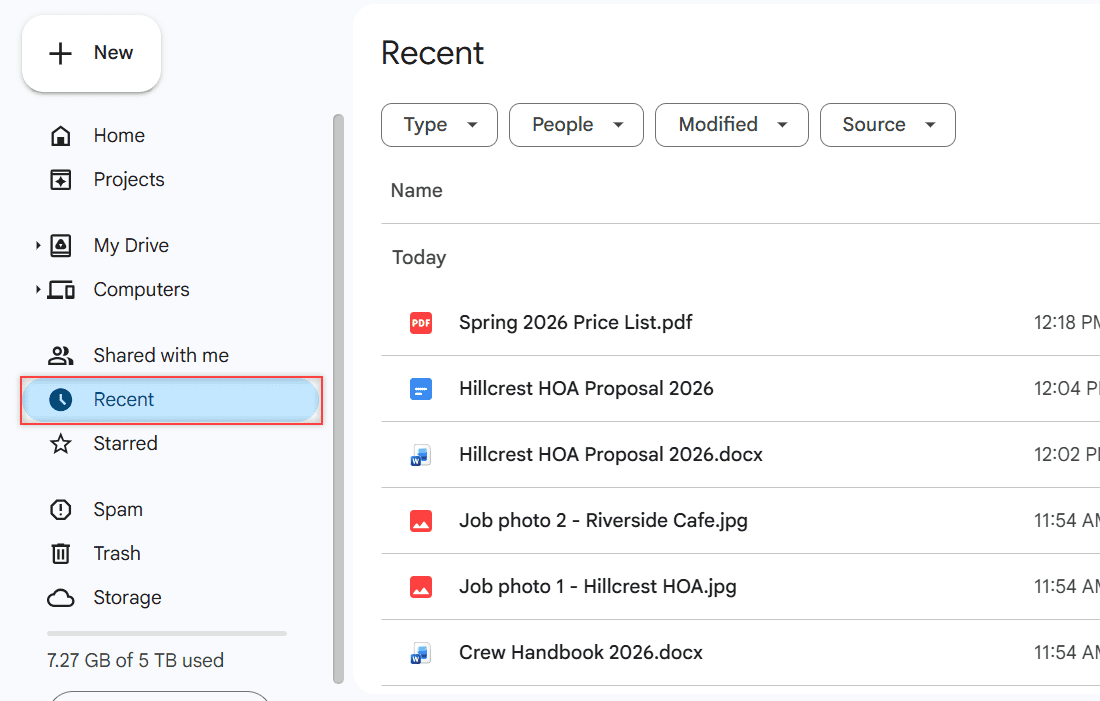The width and height of the screenshot is (1100, 701).
Task: Click the Home house icon
Action: pyautogui.click(x=61, y=135)
